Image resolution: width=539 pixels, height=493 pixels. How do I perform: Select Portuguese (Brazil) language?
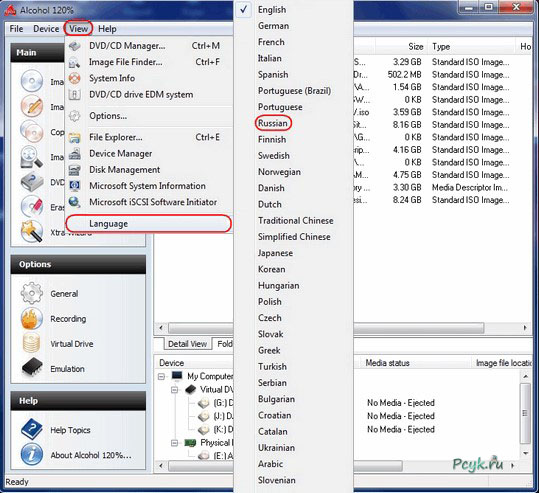tap(295, 91)
